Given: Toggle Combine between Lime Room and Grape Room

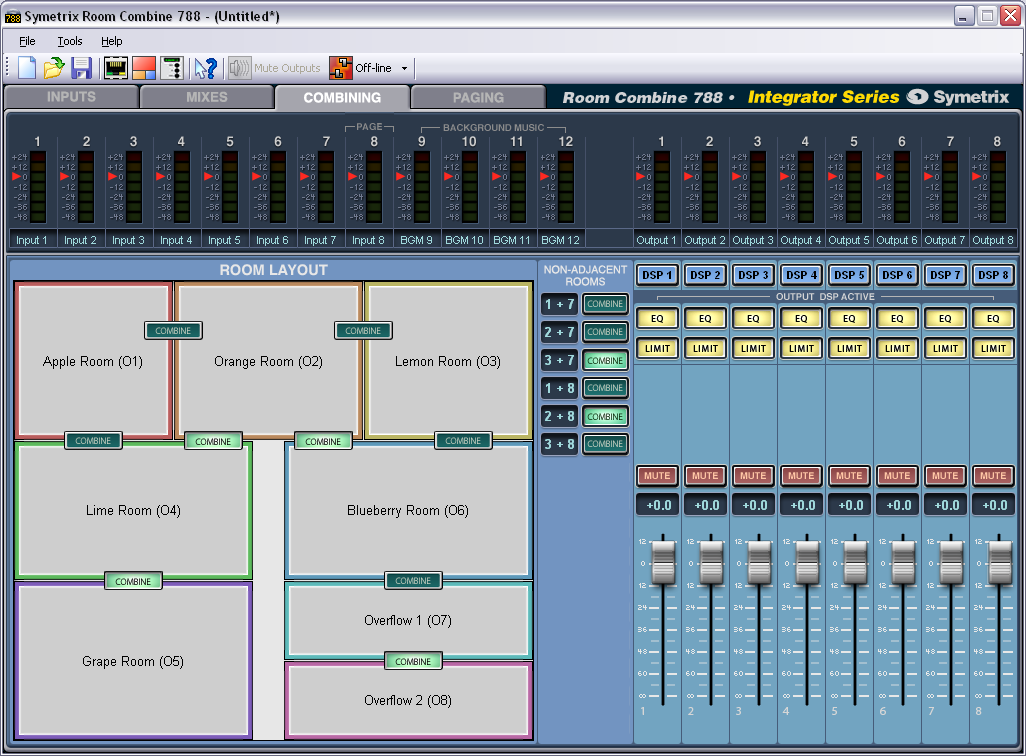Looking at the screenshot, I should [x=133, y=581].
